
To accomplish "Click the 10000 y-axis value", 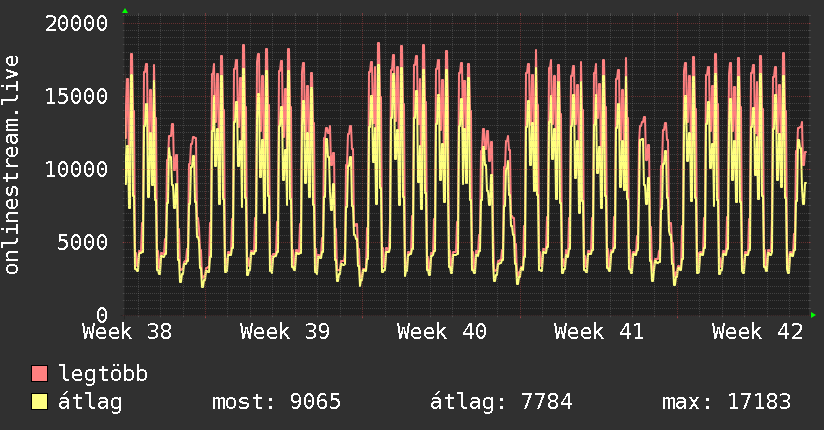I will tap(76, 169).
